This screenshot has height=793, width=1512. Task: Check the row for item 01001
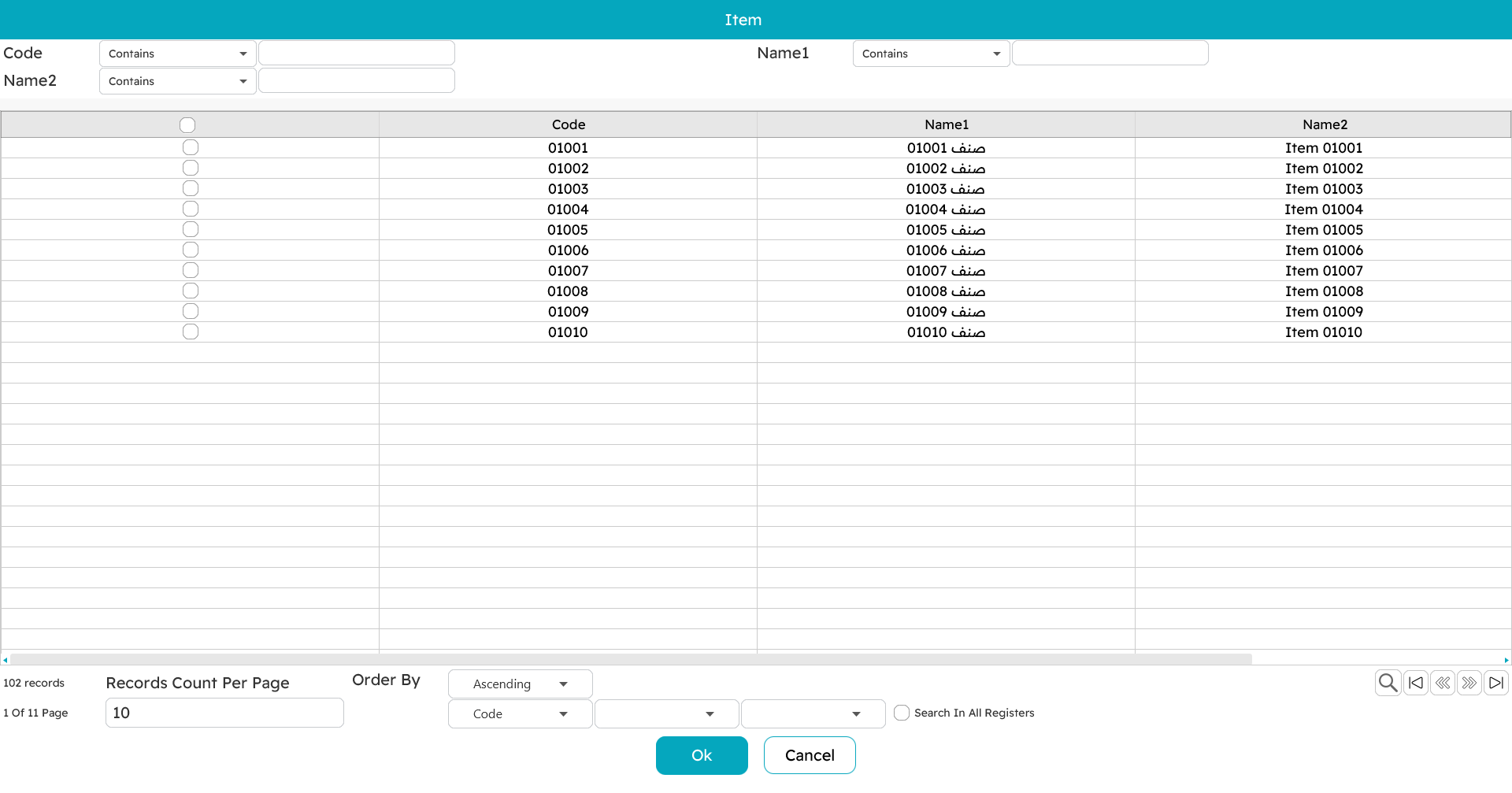tap(191, 147)
